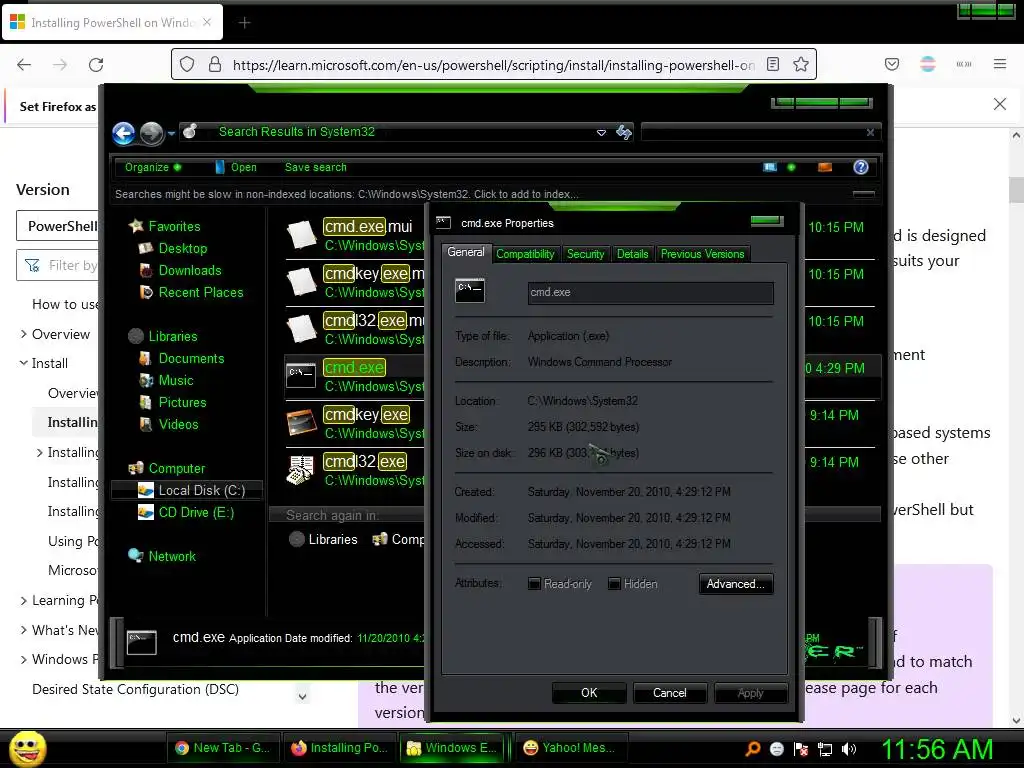Click the network tray icon
This screenshot has height=768, width=1024.
point(825,749)
